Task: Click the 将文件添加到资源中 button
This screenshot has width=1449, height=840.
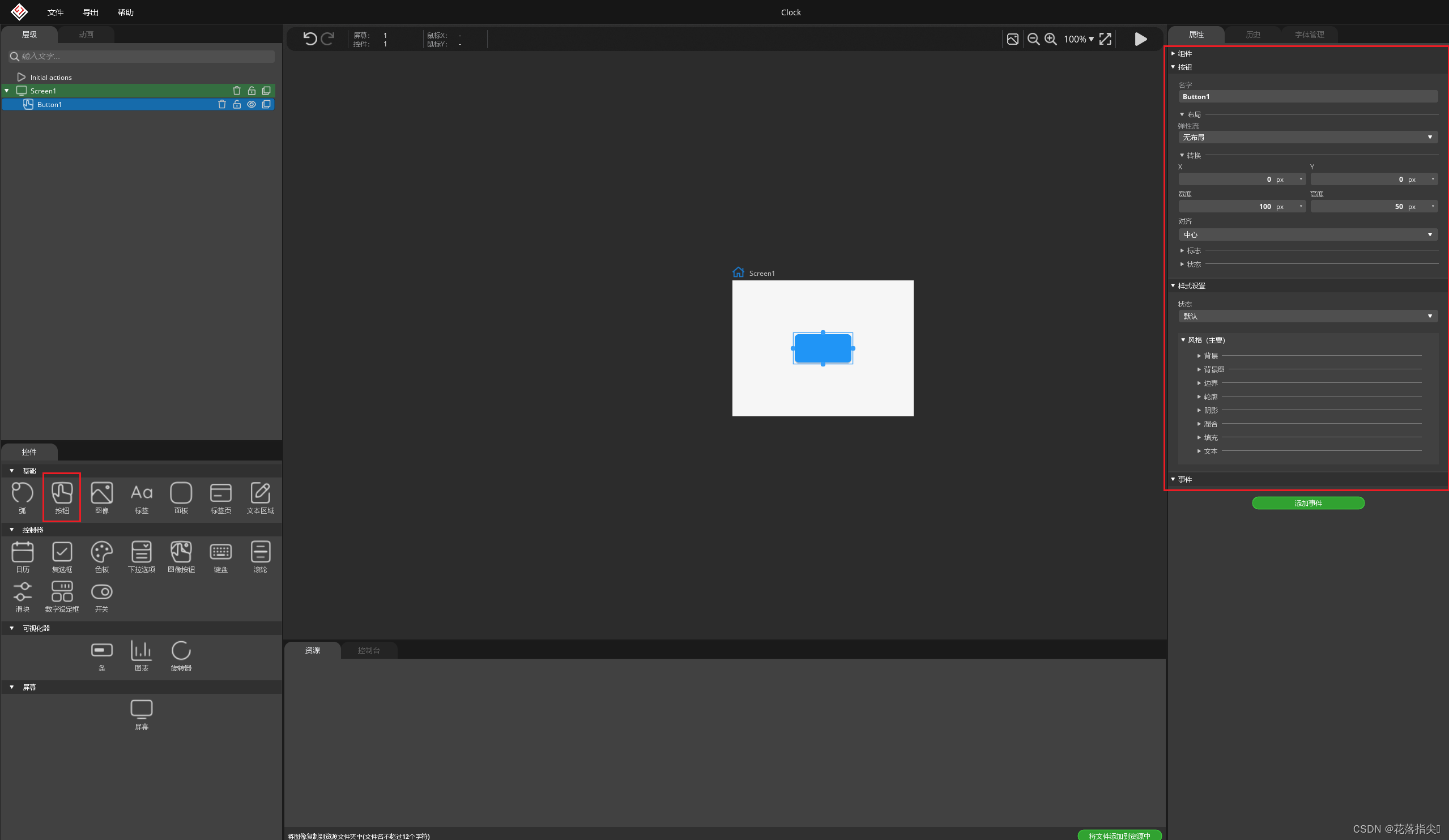Action: pos(1119,835)
